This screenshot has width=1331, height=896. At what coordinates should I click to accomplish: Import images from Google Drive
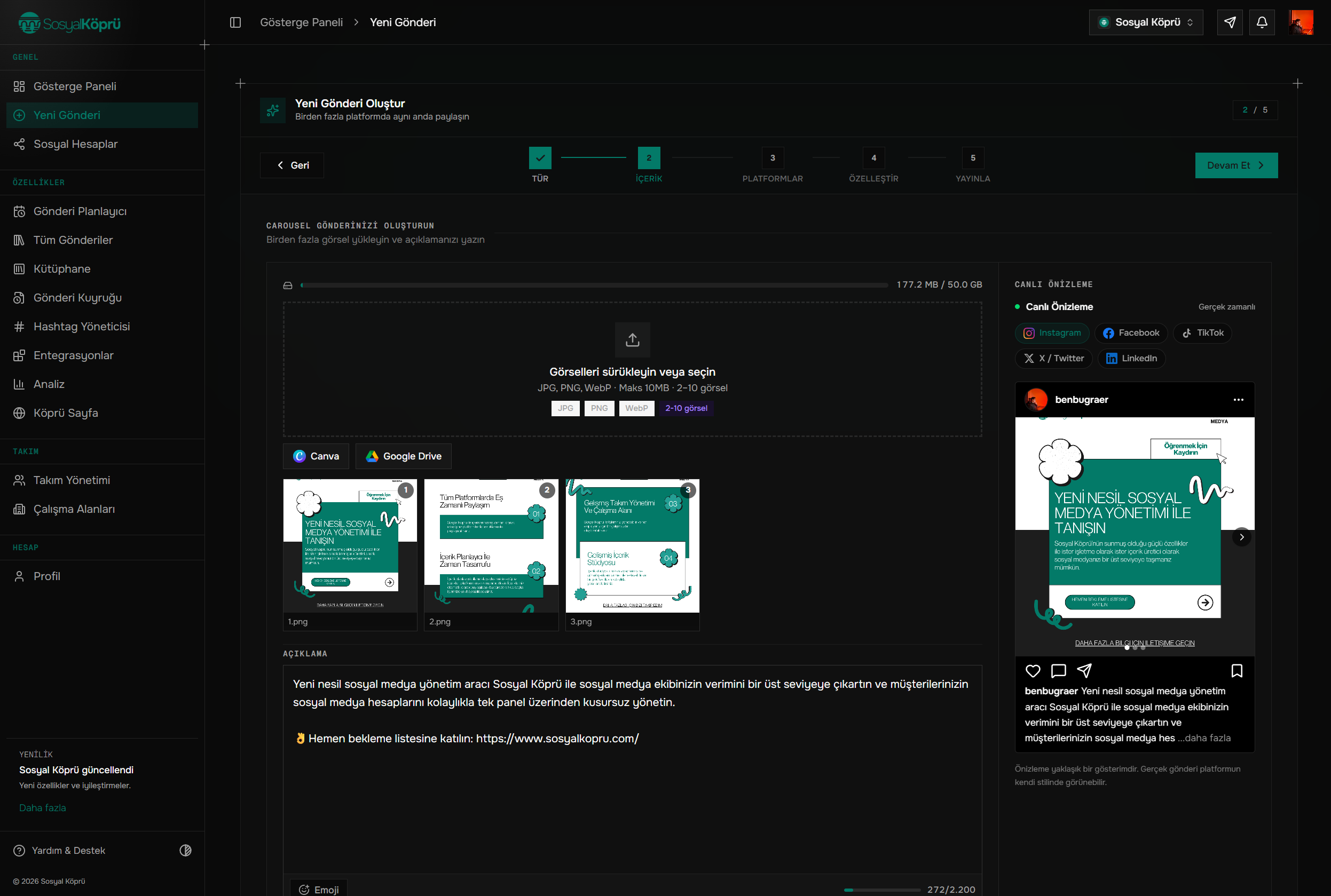coord(403,456)
